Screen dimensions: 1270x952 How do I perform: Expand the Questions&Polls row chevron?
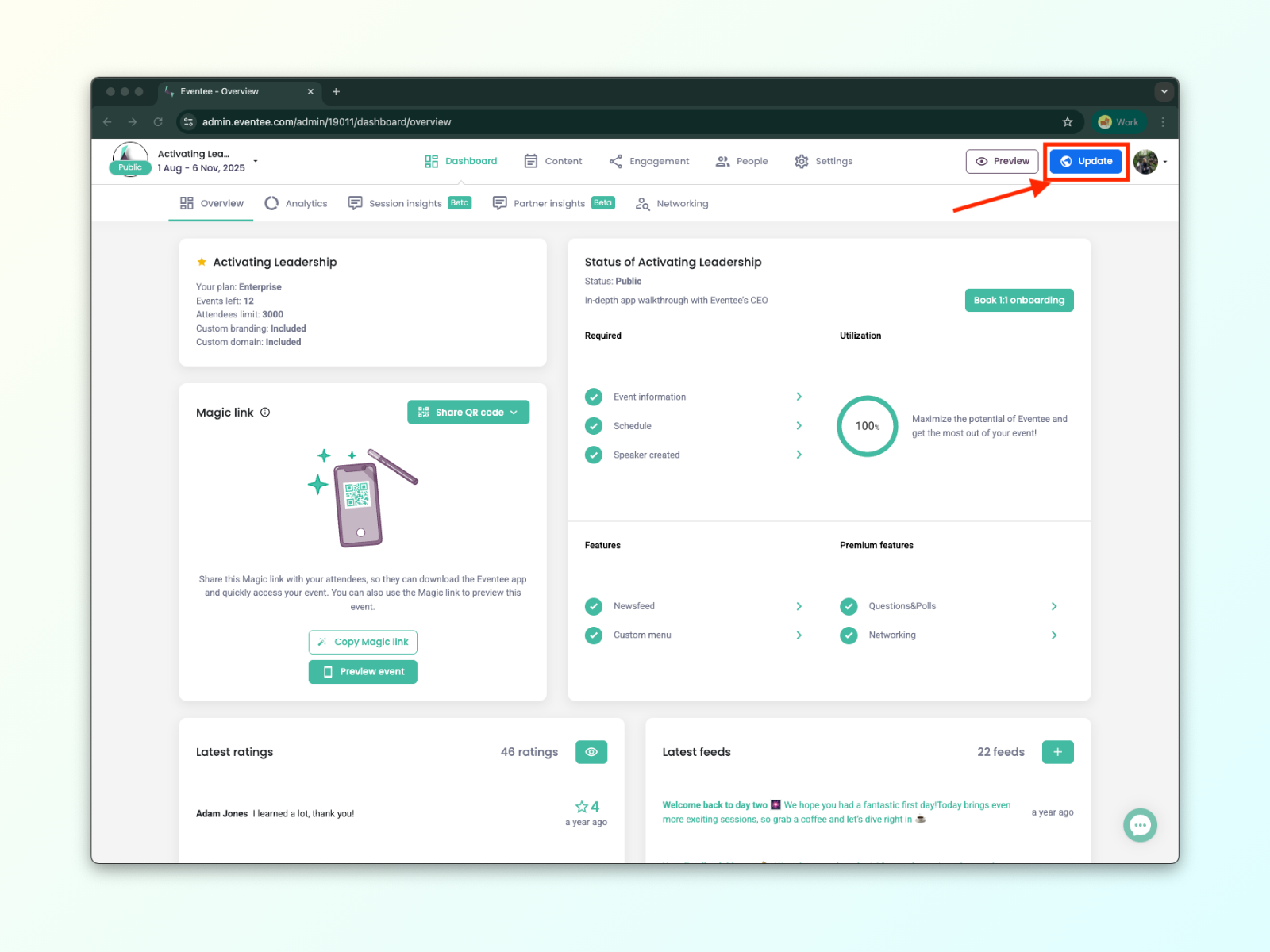click(1054, 606)
